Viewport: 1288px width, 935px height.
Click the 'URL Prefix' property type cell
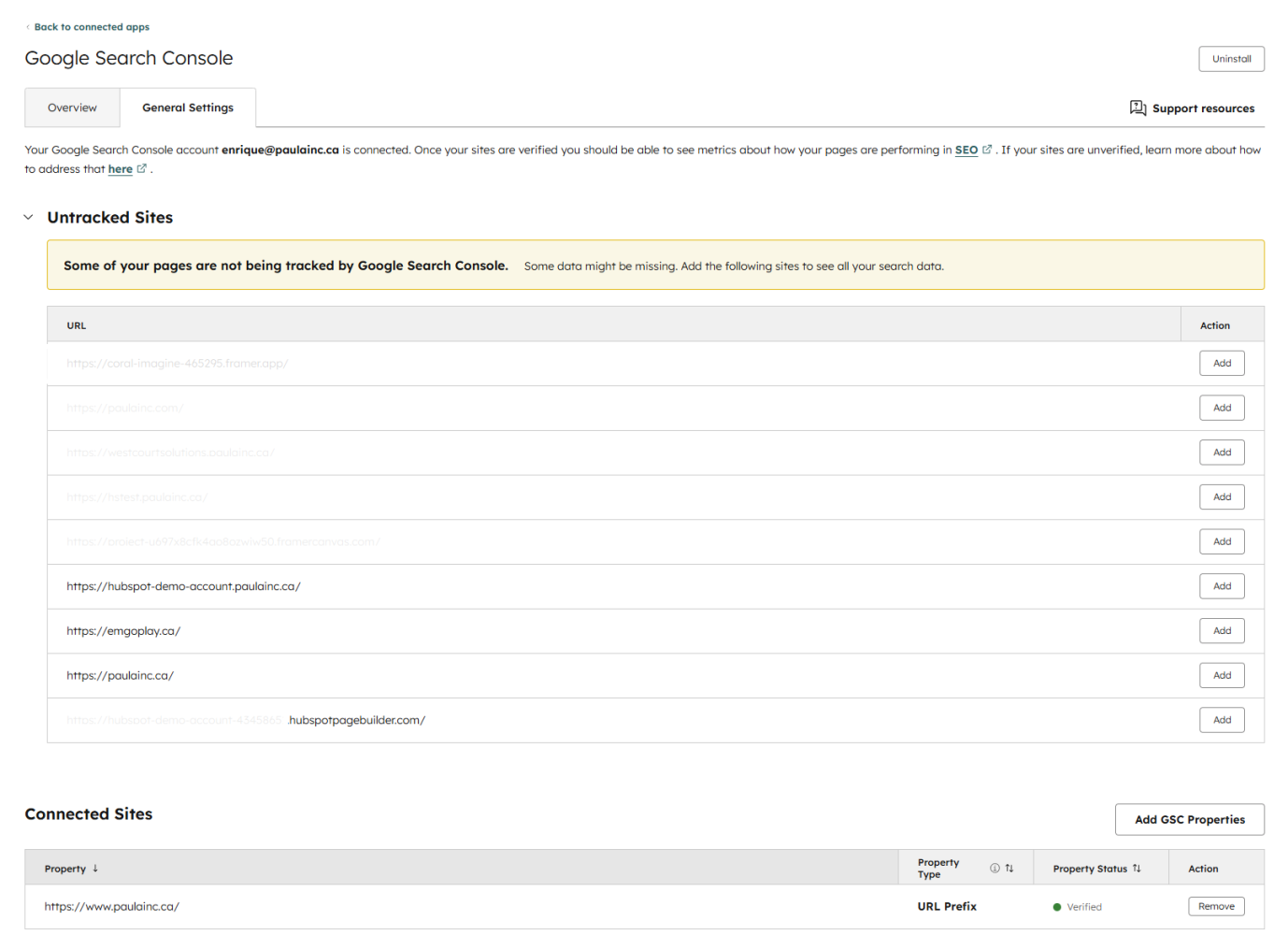point(947,907)
